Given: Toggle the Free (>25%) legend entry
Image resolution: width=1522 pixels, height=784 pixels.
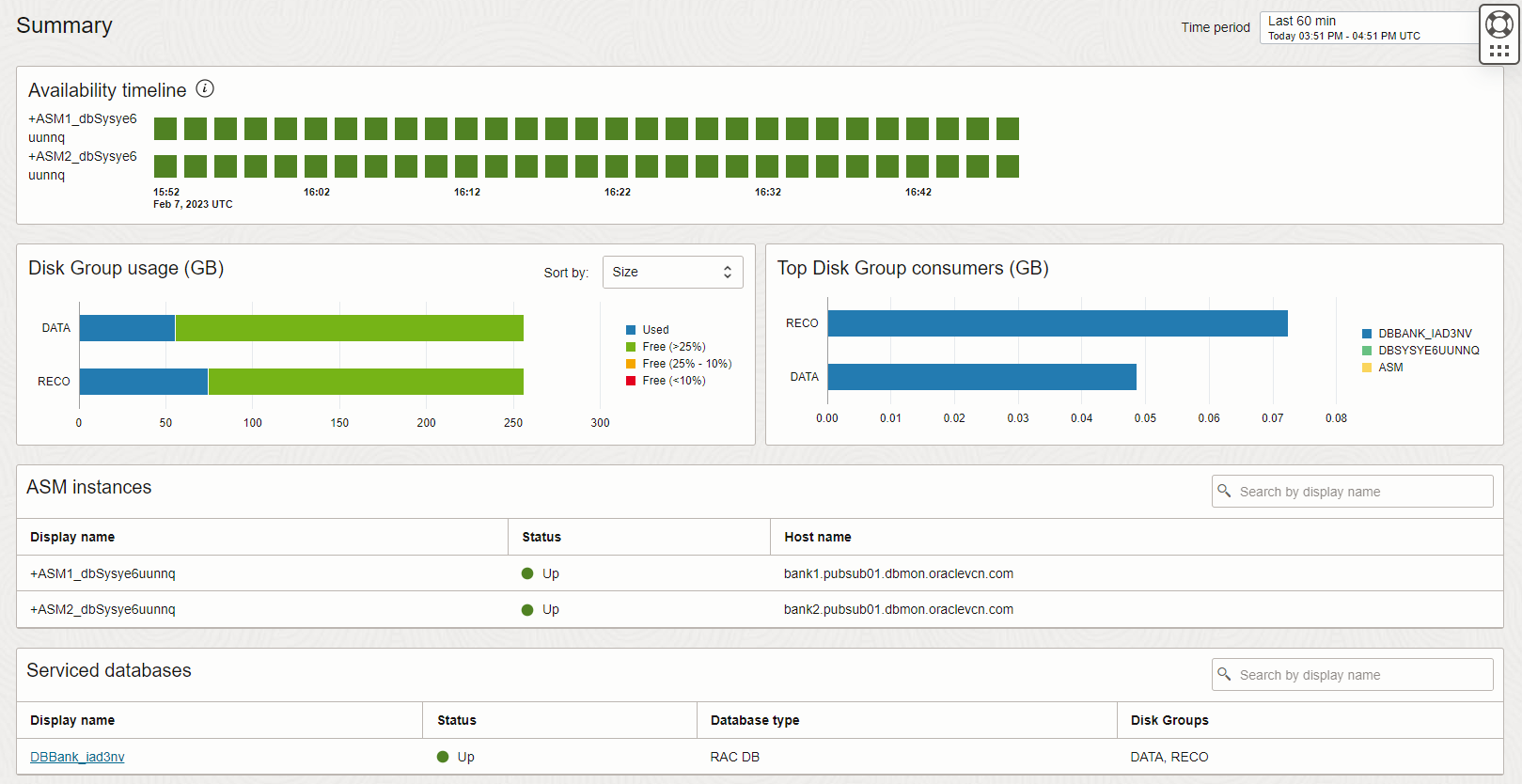Looking at the screenshot, I should point(673,347).
